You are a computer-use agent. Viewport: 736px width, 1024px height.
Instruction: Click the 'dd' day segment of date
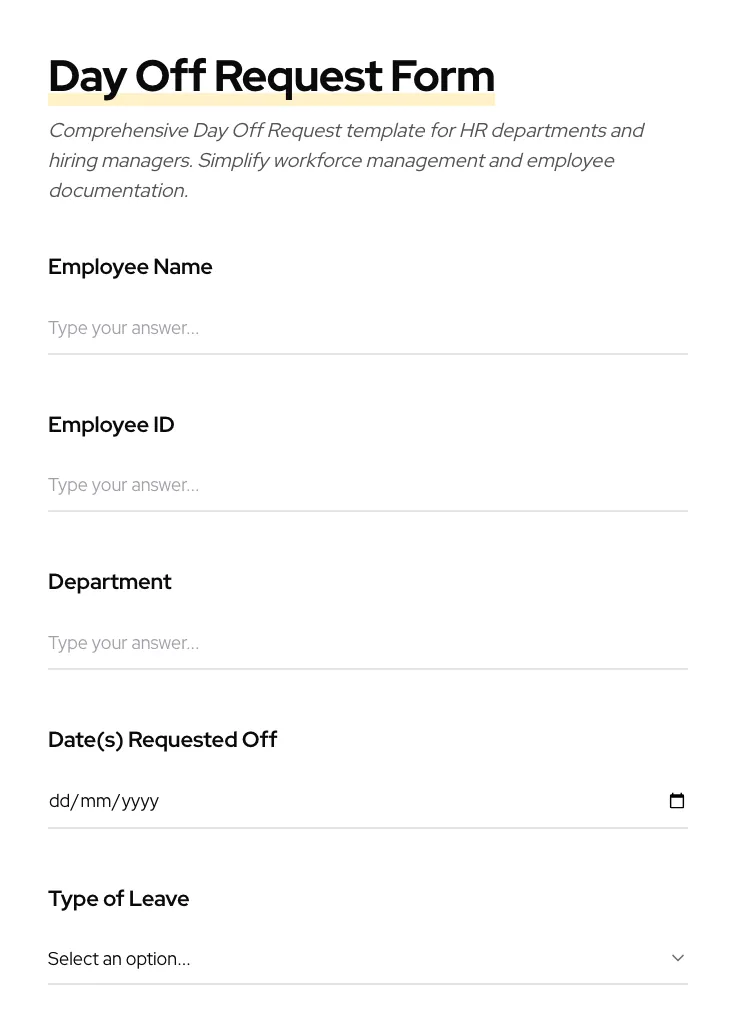59,801
